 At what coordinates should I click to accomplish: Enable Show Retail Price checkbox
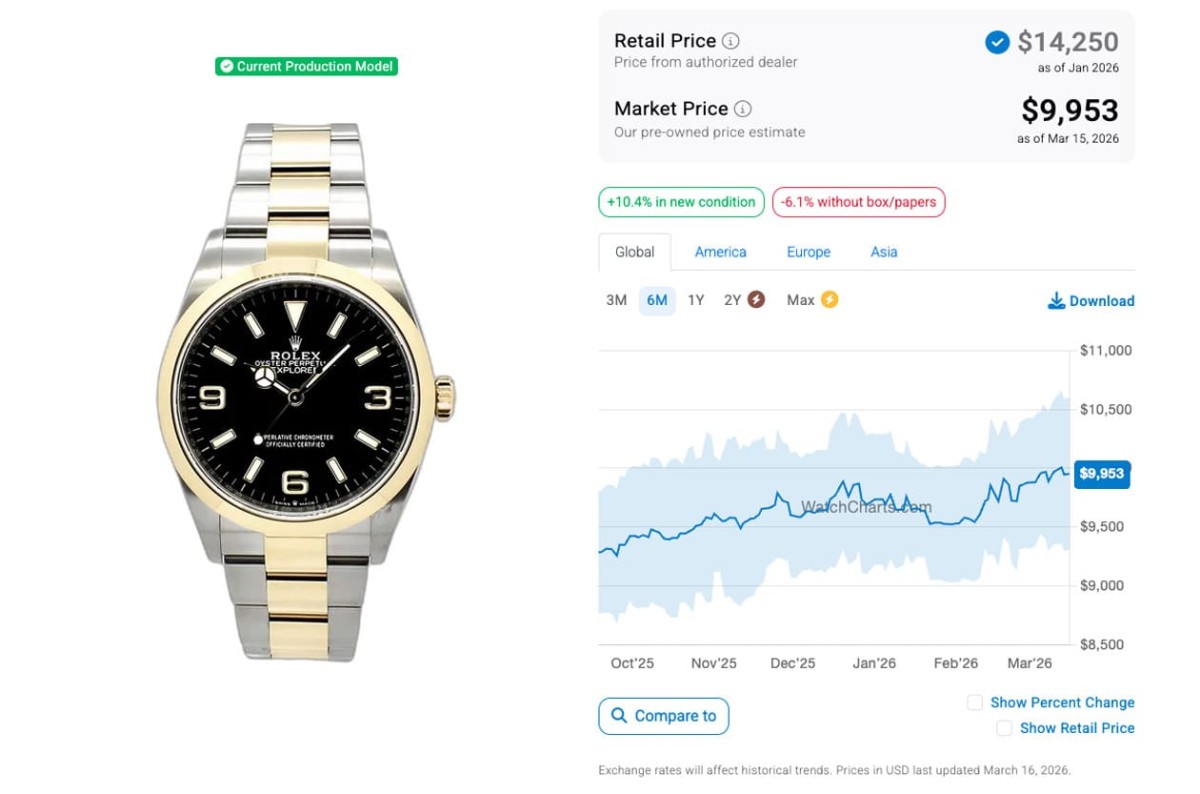[x=1004, y=728]
